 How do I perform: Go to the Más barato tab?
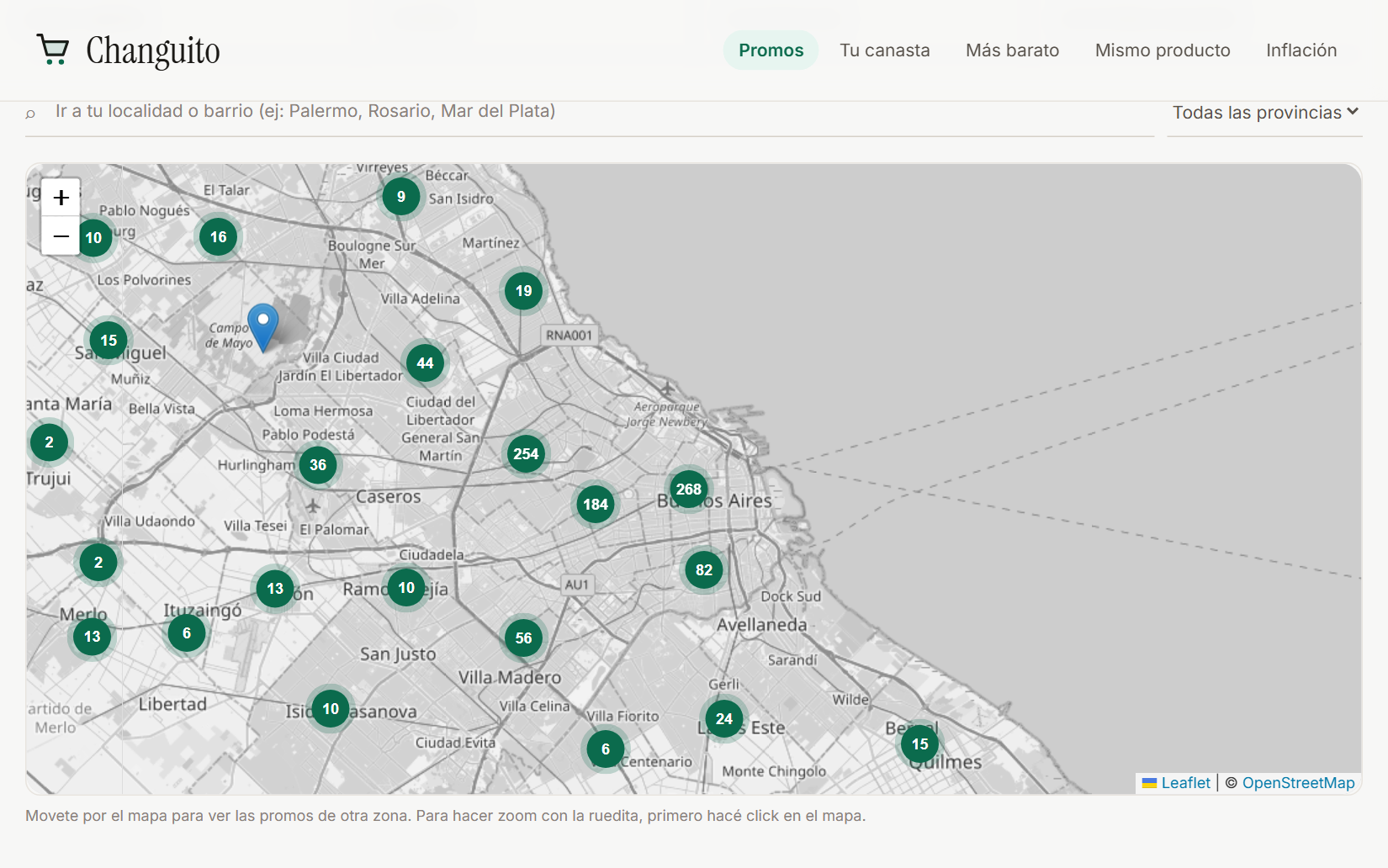1012,50
